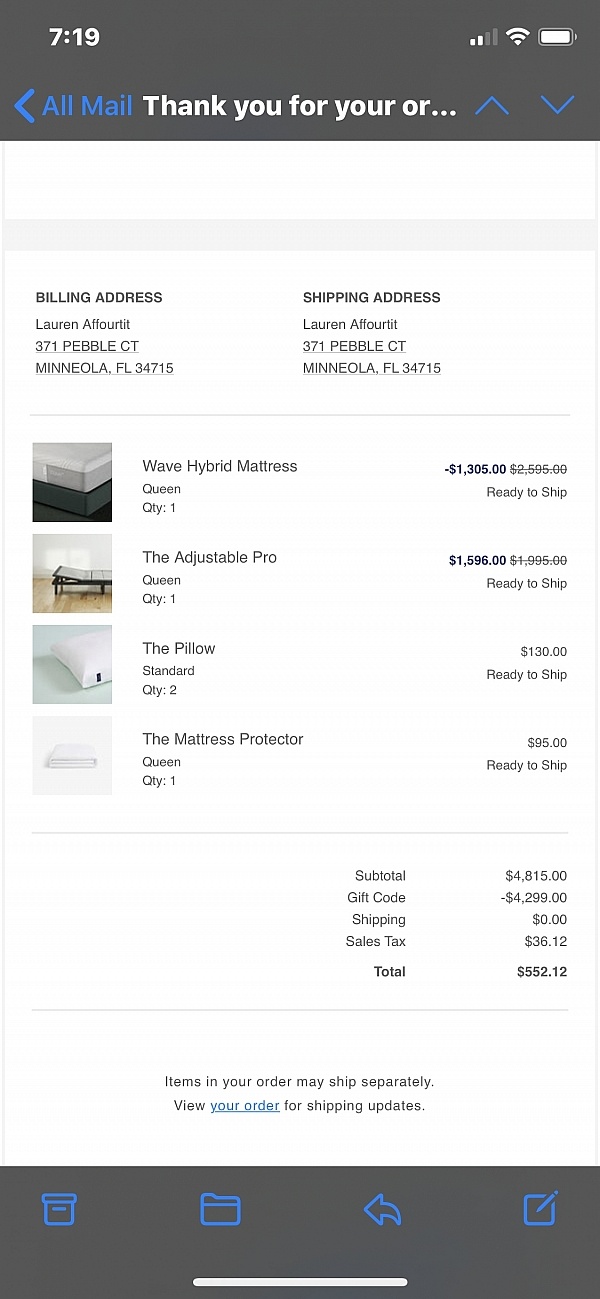This screenshot has width=600, height=1299.
Task: Tap the battery indicator in status bar
Action: point(558,38)
